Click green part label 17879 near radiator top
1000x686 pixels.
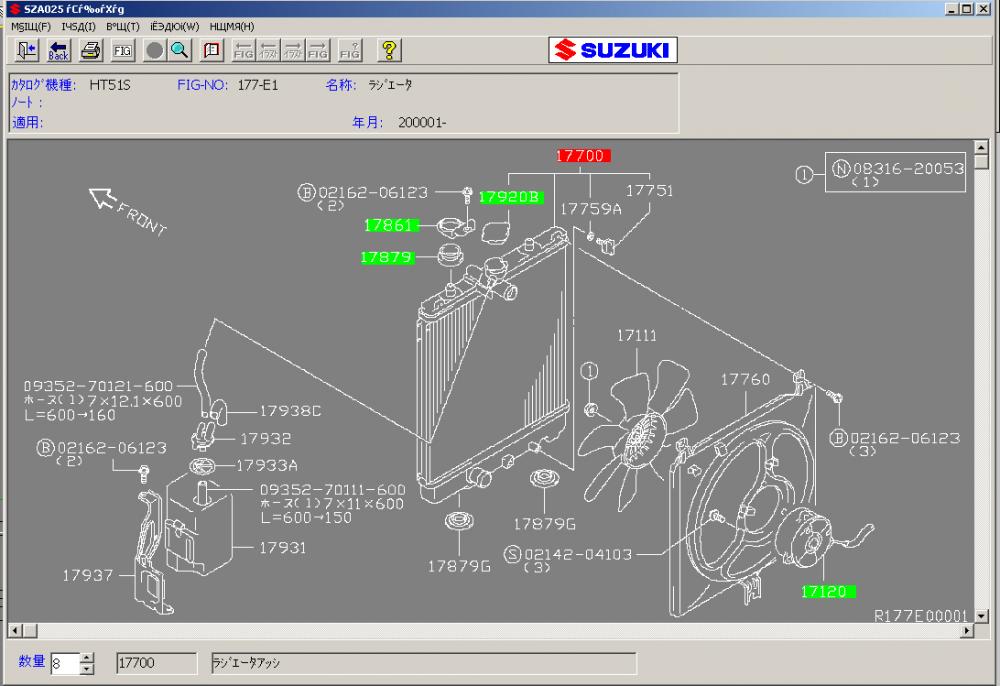tap(387, 257)
